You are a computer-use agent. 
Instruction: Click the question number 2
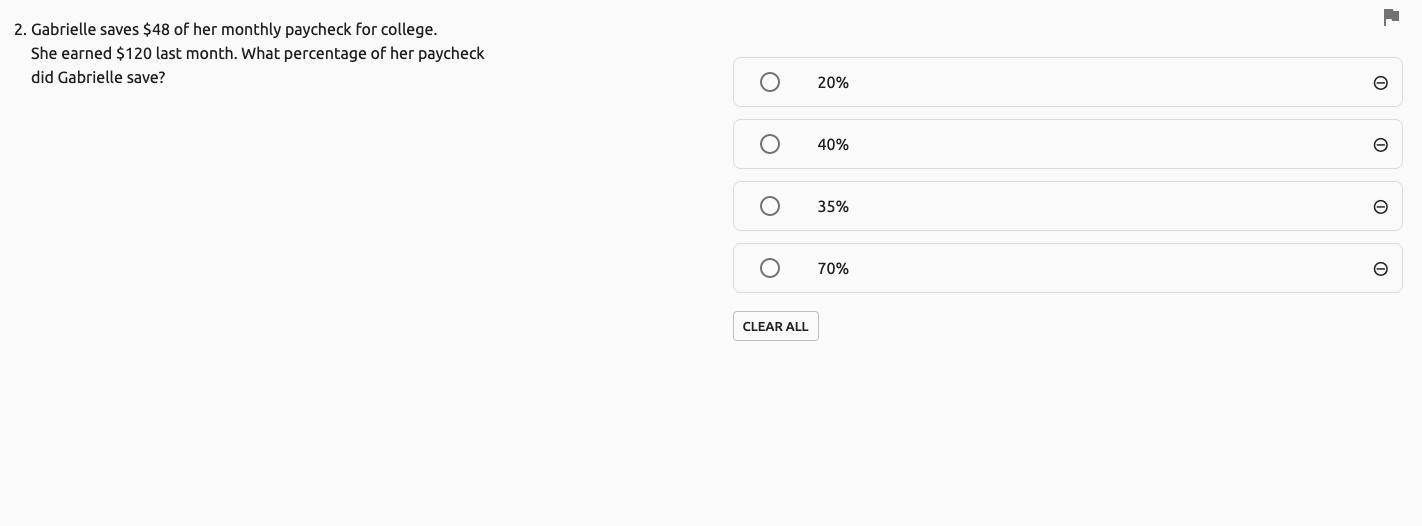[x=20, y=30]
